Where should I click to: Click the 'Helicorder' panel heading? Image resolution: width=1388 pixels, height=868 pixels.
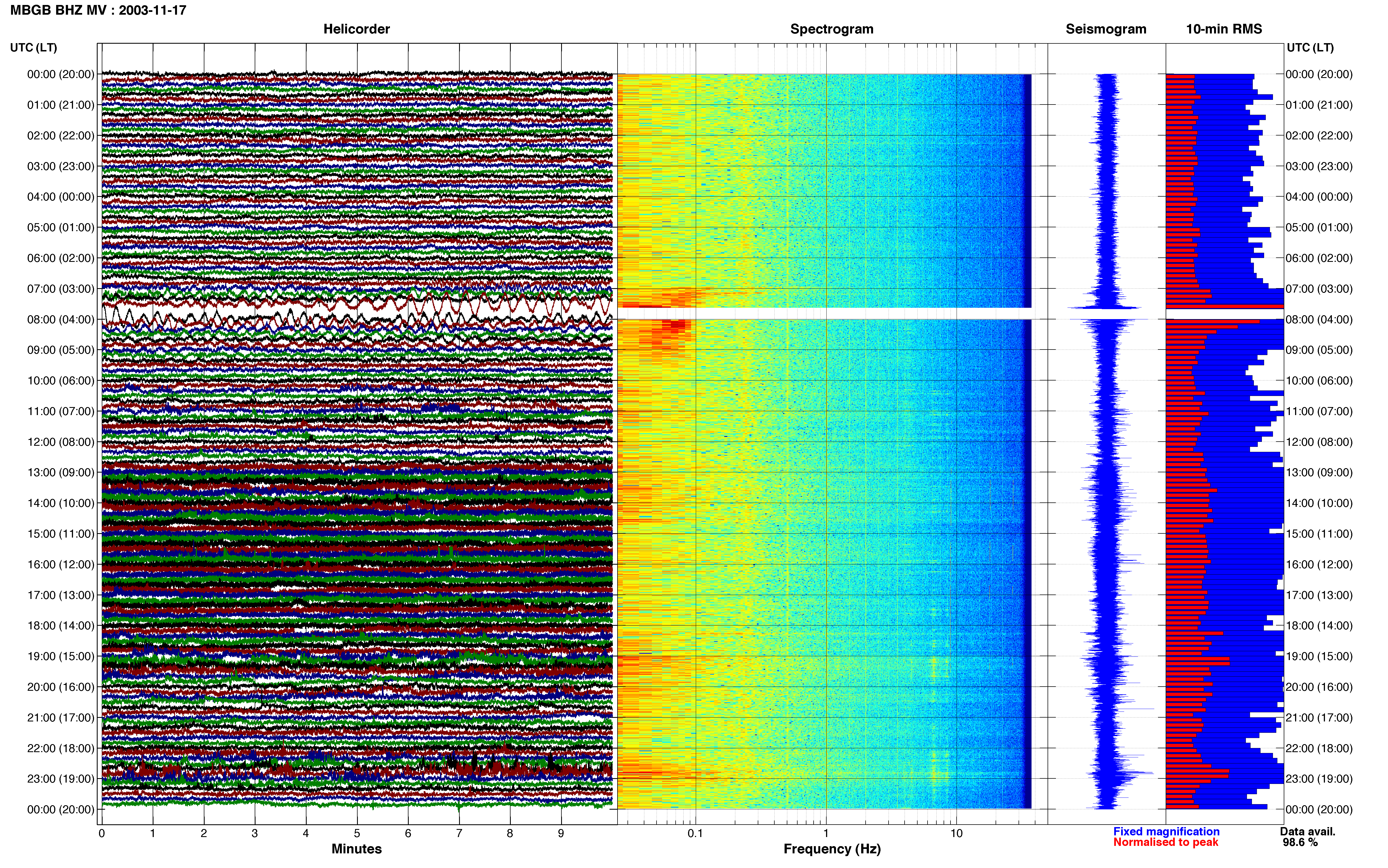pyautogui.click(x=356, y=29)
